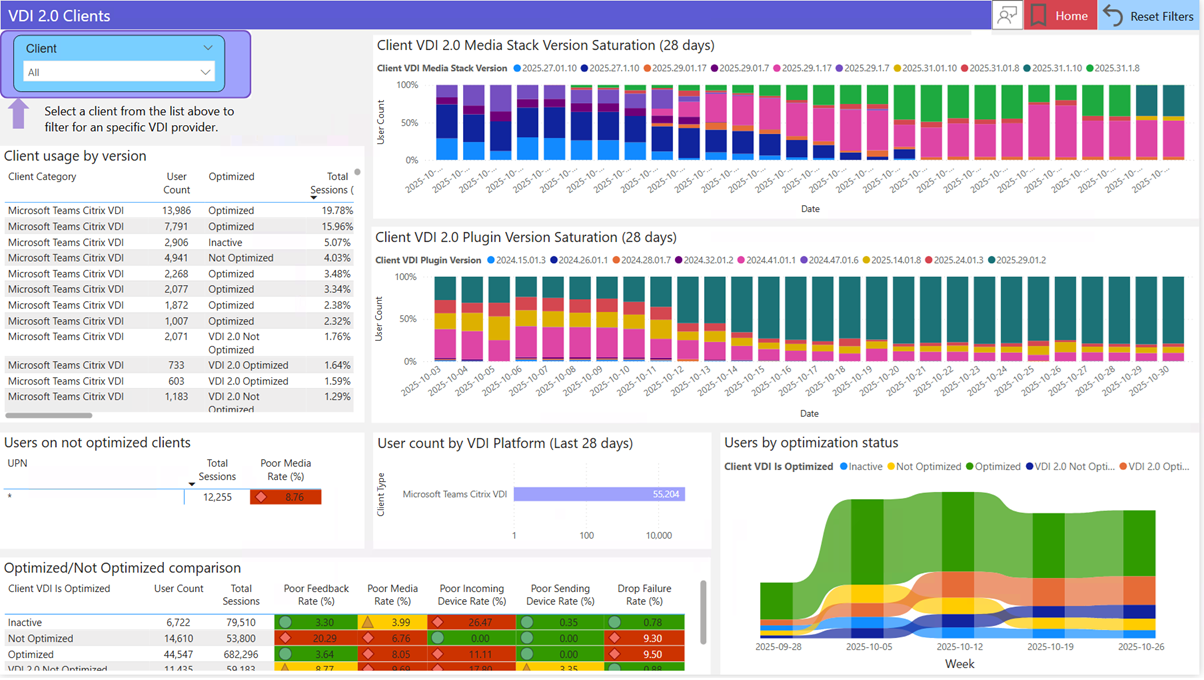Screen dimensions: 1204x680
Task: Open the 'All' client selection dropdown
Action: (119, 72)
